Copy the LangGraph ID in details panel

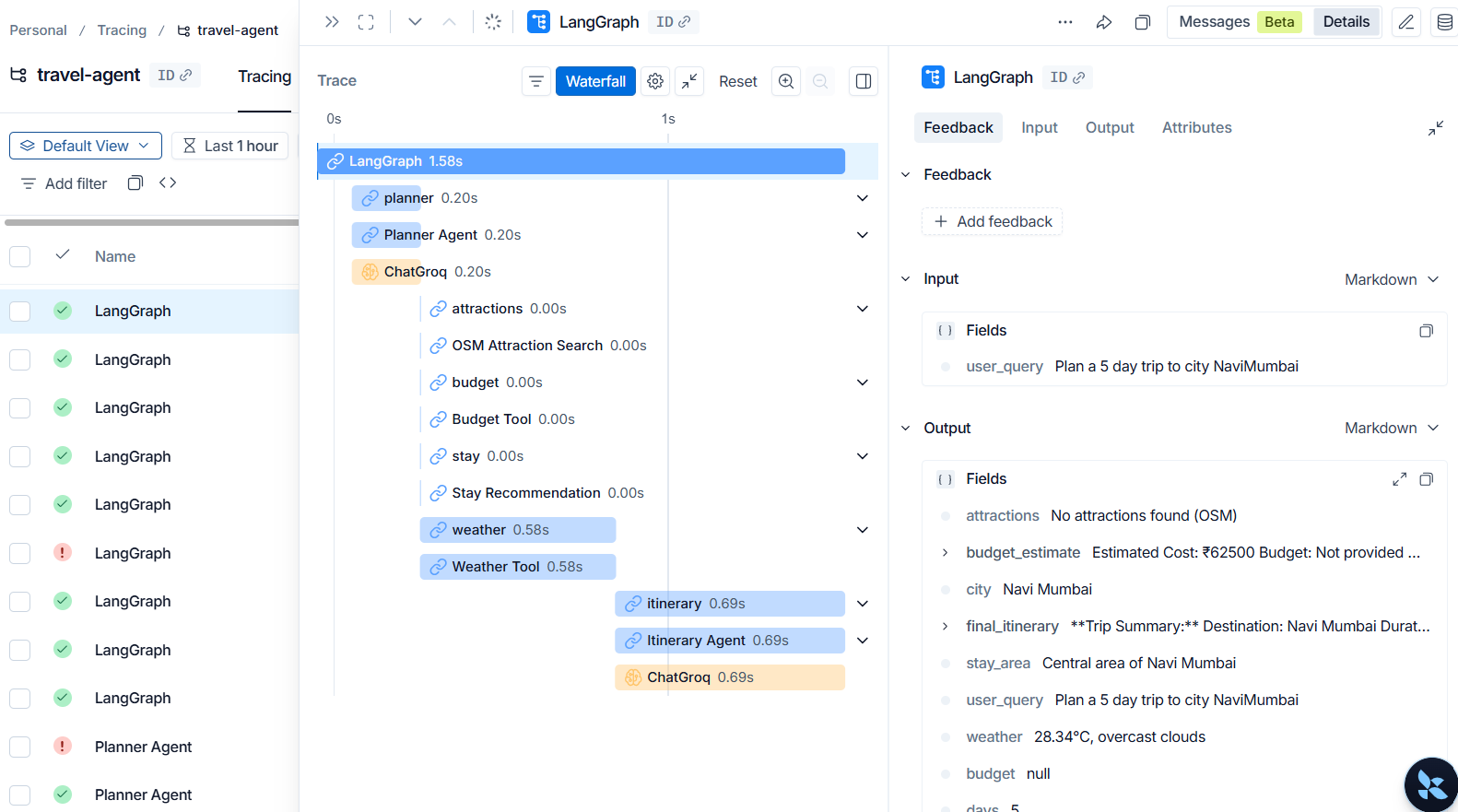pos(1067,77)
